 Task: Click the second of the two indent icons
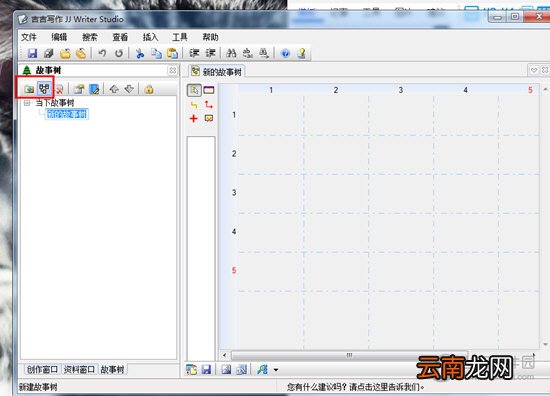[210, 53]
